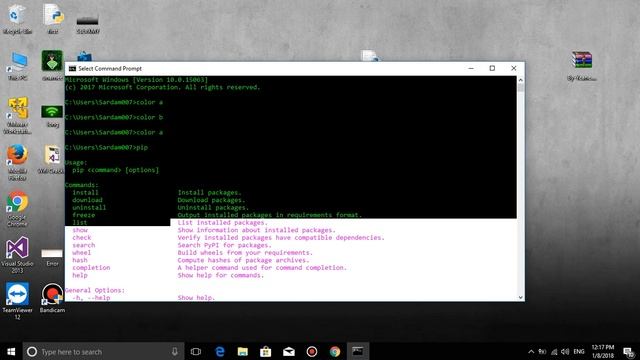Open the green Wi-Fi desktop icon

[x=52, y=116]
